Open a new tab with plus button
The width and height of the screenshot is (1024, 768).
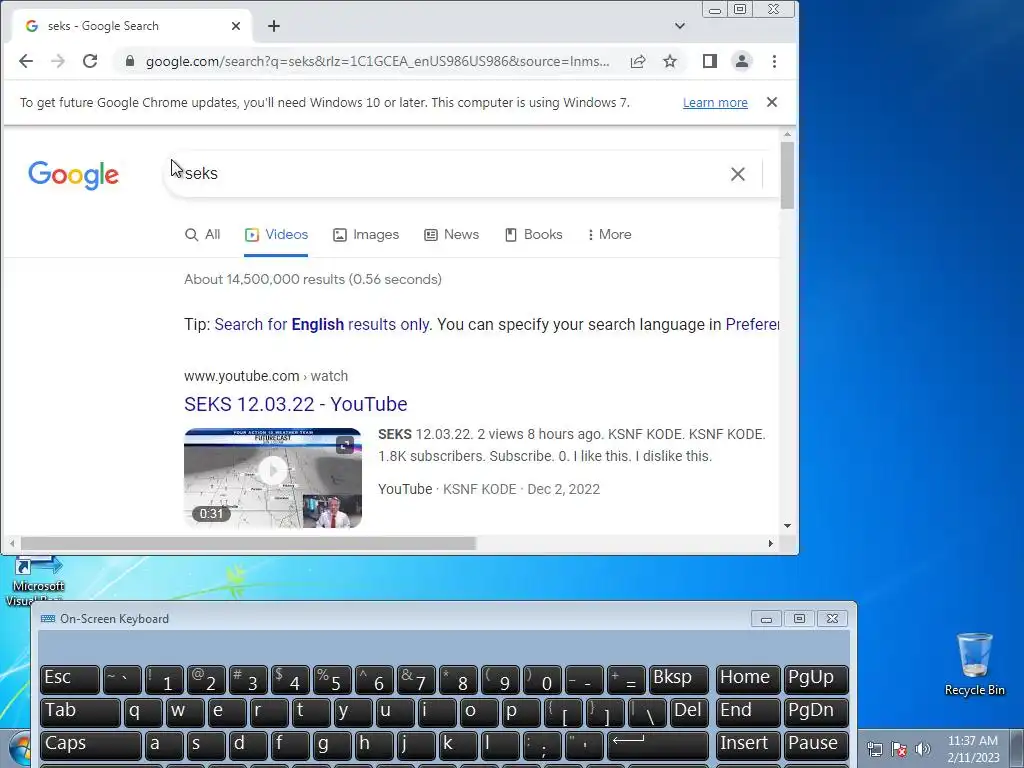pyautogui.click(x=274, y=26)
